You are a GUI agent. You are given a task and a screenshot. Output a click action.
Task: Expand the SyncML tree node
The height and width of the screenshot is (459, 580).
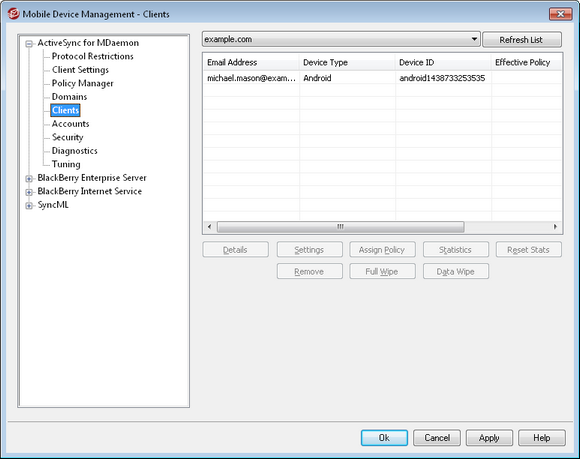click(29, 206)
